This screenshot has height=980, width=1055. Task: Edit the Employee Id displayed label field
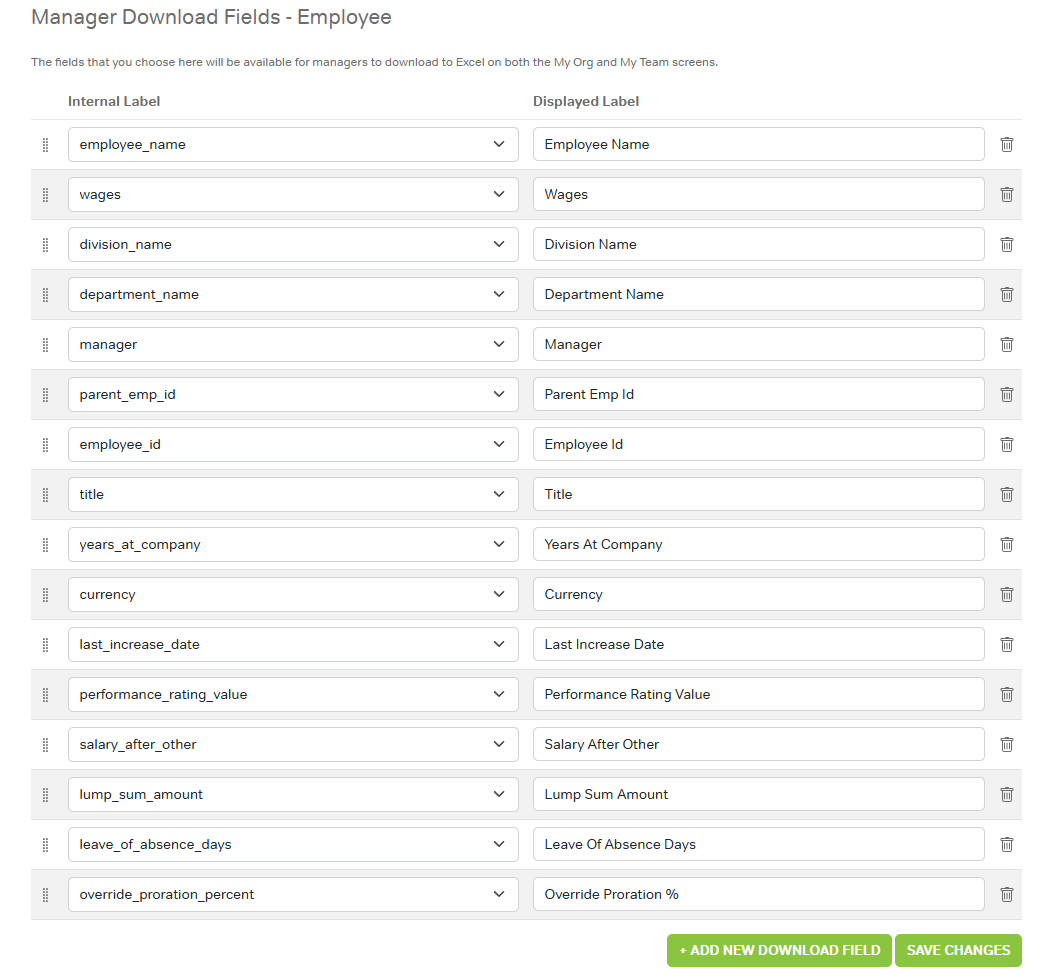[x=758, y=445]
